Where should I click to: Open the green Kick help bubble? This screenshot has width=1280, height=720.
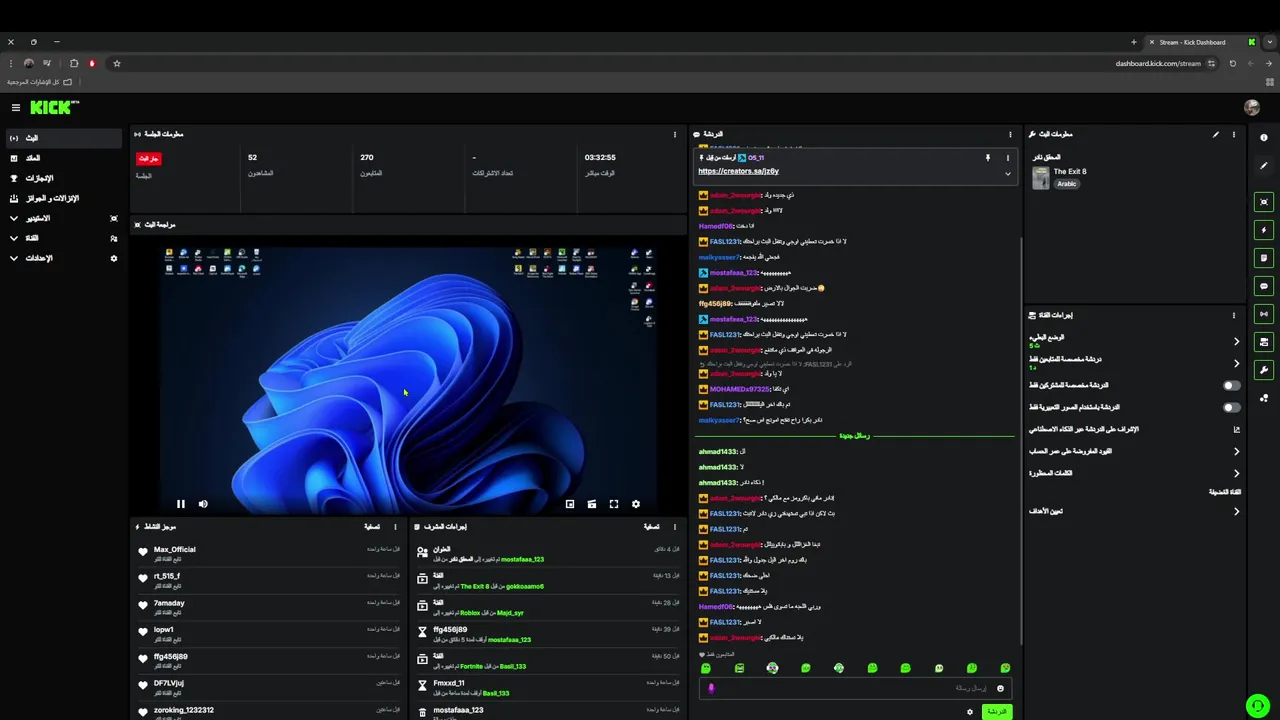[1256, 706]
